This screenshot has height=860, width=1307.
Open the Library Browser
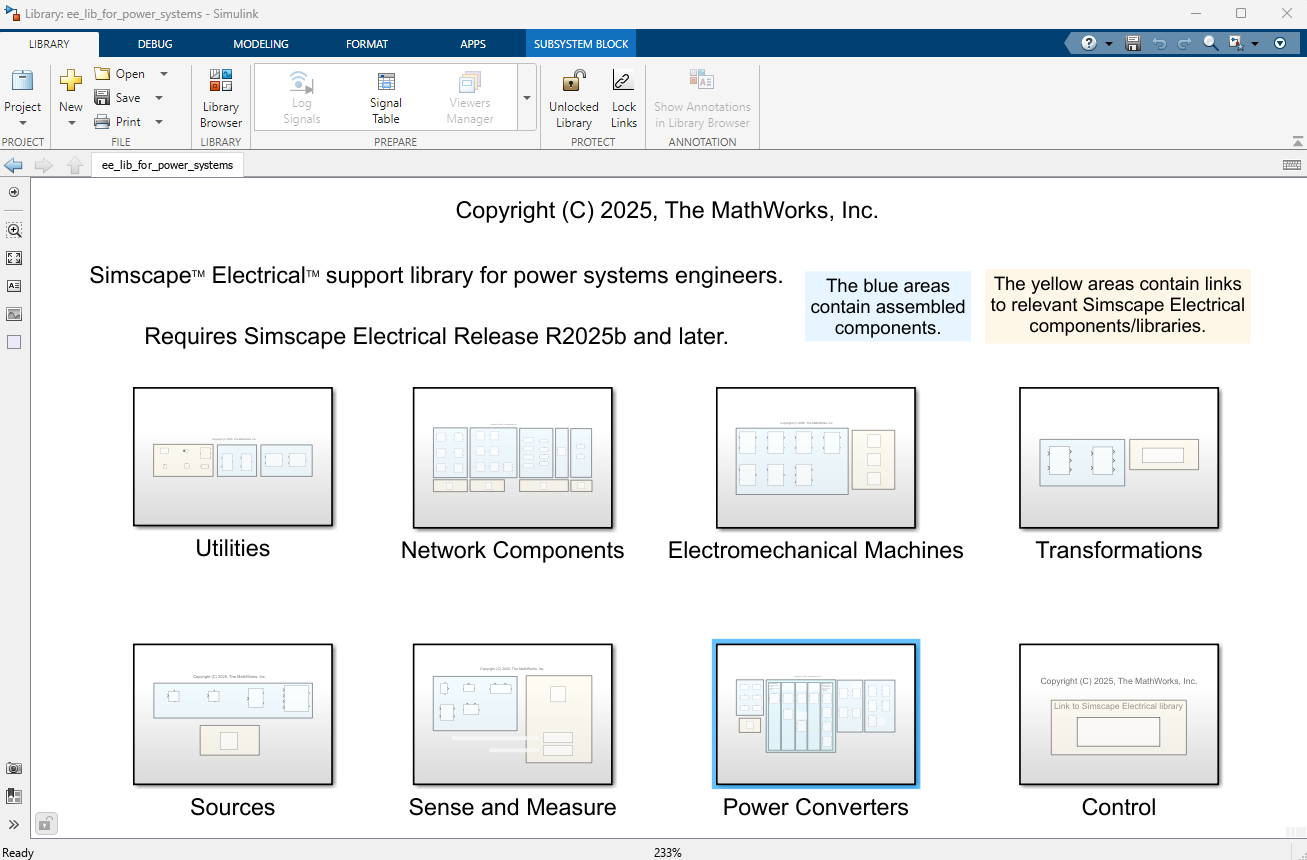tap(220, 98)
